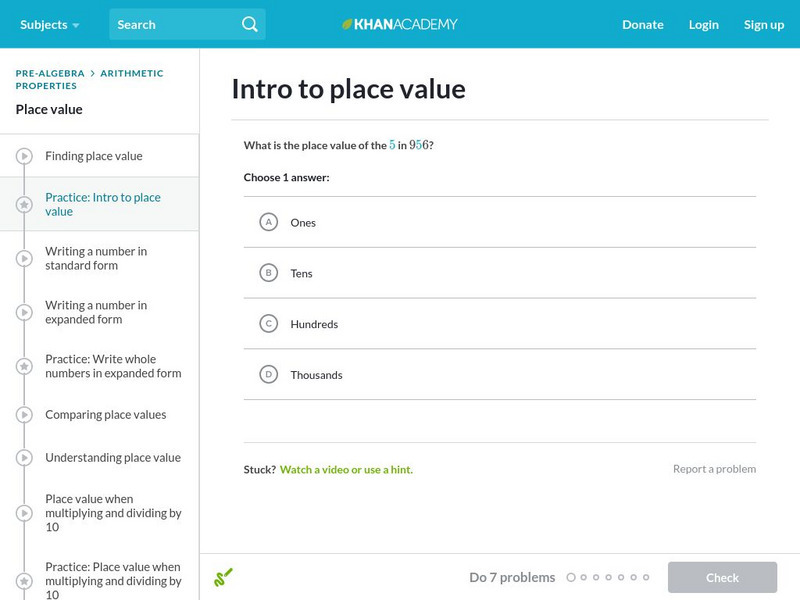The height and width of the screenshot is (600, 800).
Task: Click the star icon for Practice: Write whole numbers in expanded form
Action: (x=25, y=366)
